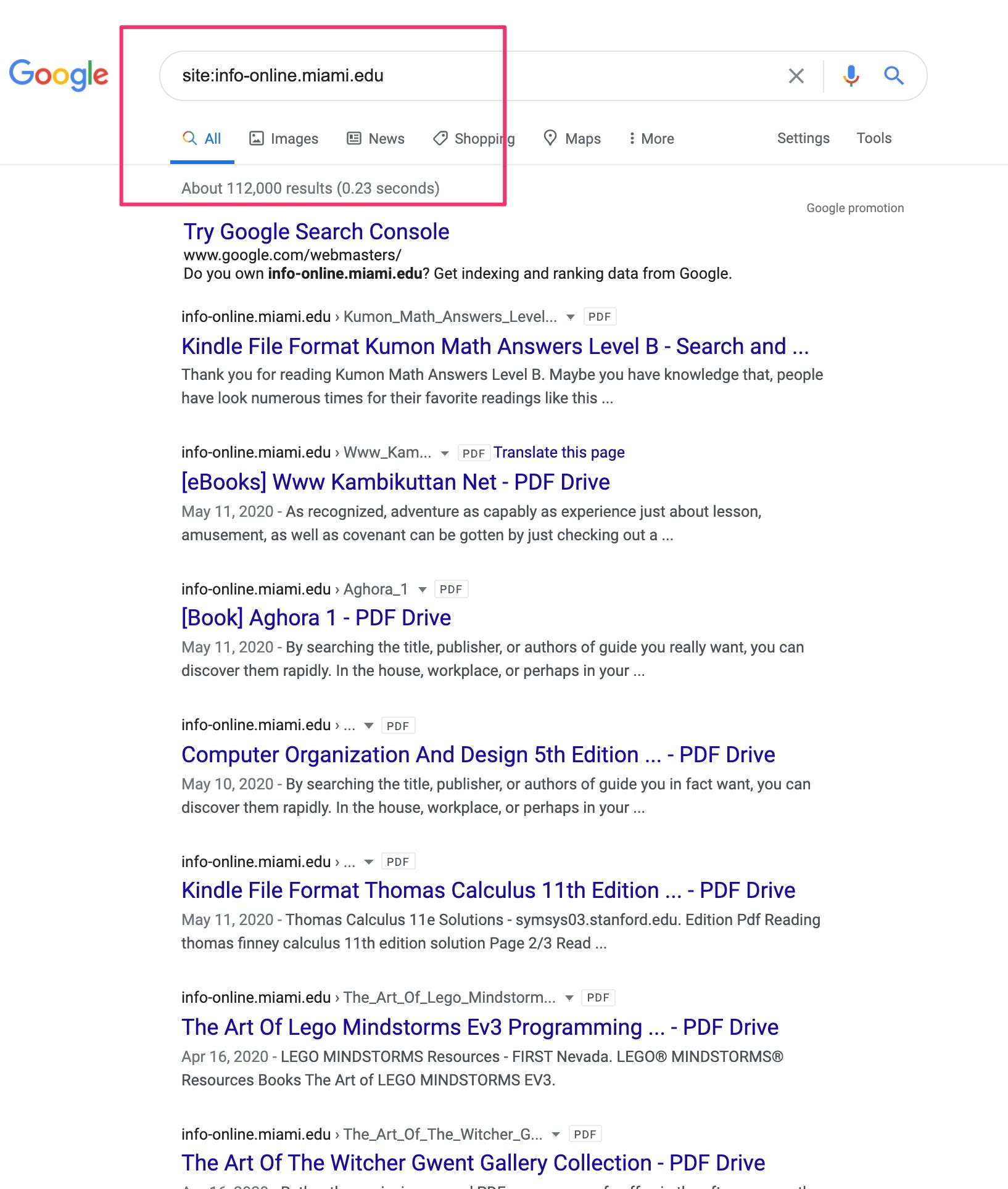Expand the dropdown arrow beside Kumon_Math_Answers_Level URL
The height and width of the screenshot is (1189, 1008).
click(x=571, y=318)
